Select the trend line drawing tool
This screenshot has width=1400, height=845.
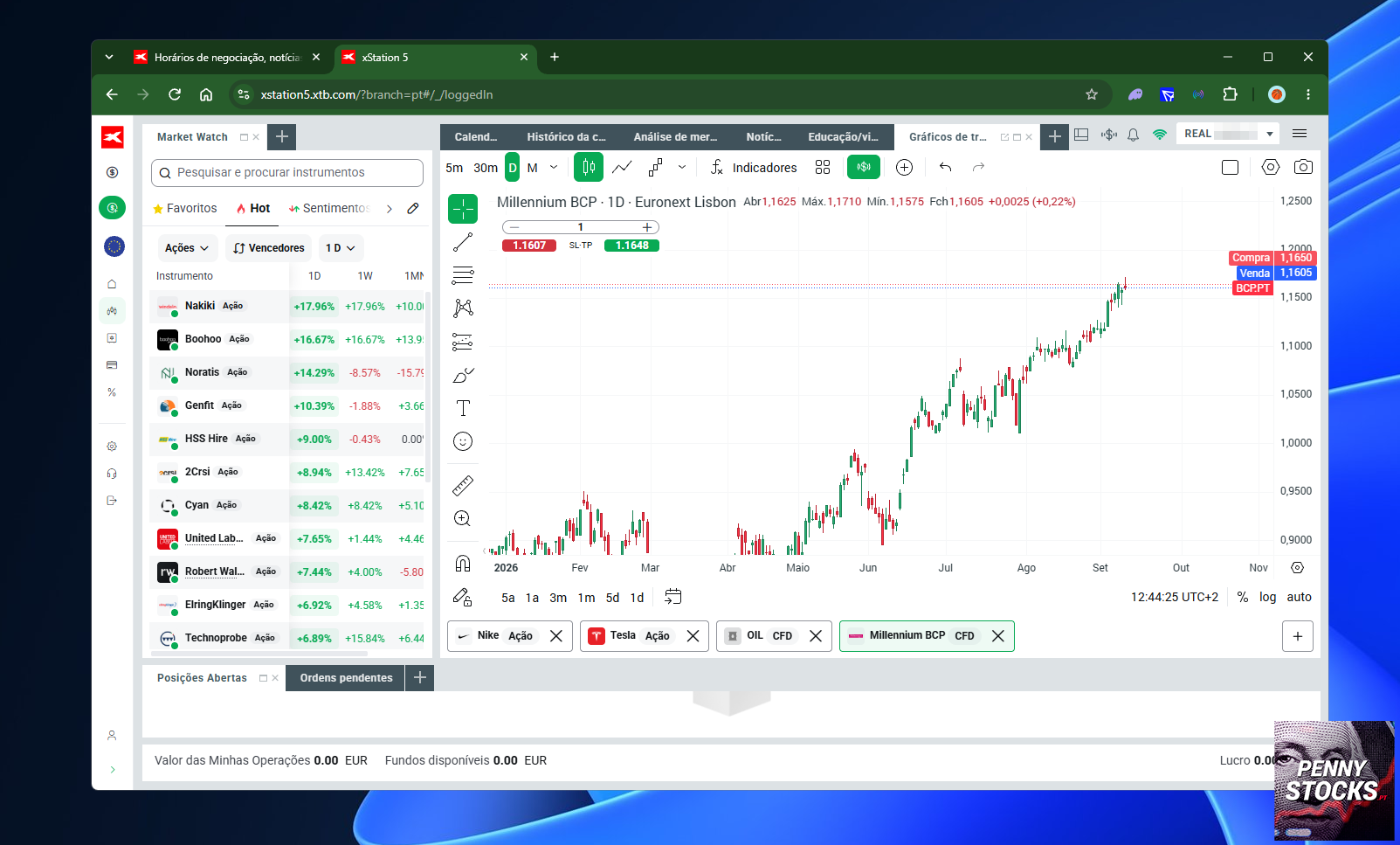pos(463,242)
